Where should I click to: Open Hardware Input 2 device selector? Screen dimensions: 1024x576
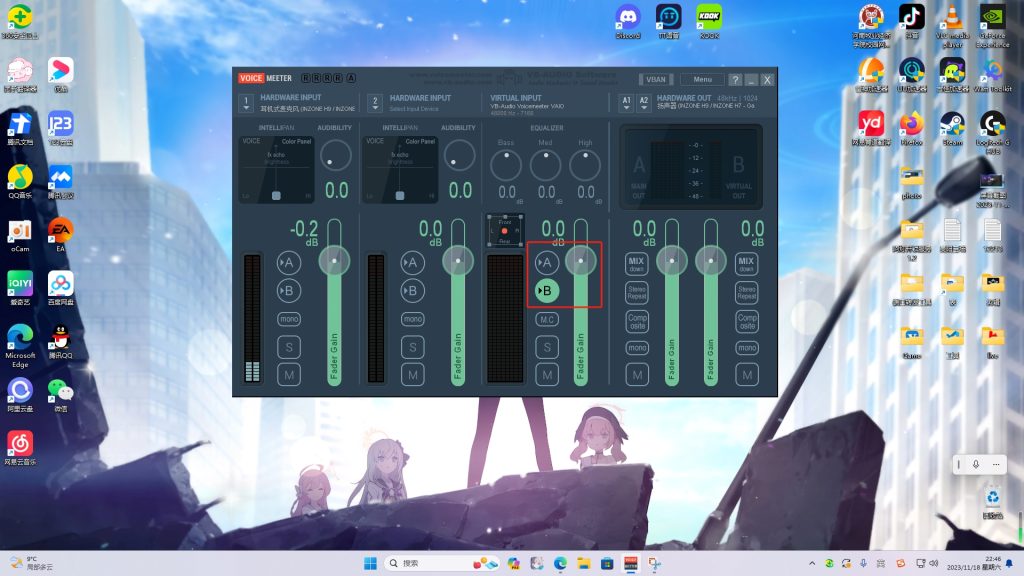(375, 103)
